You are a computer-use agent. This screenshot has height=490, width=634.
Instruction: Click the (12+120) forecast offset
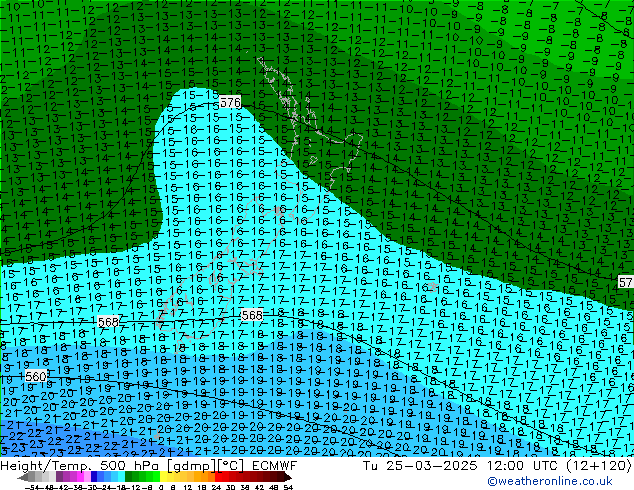[596, 465]
